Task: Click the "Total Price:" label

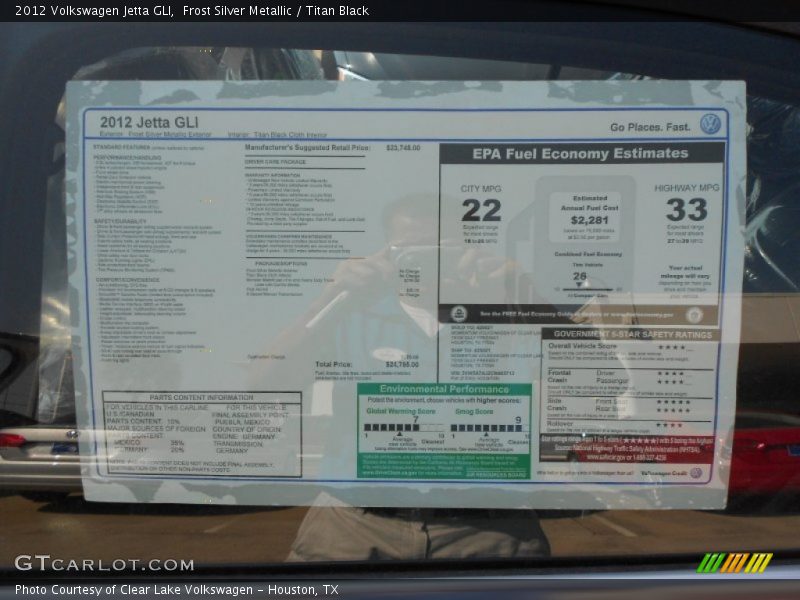Action: [333, 364]
